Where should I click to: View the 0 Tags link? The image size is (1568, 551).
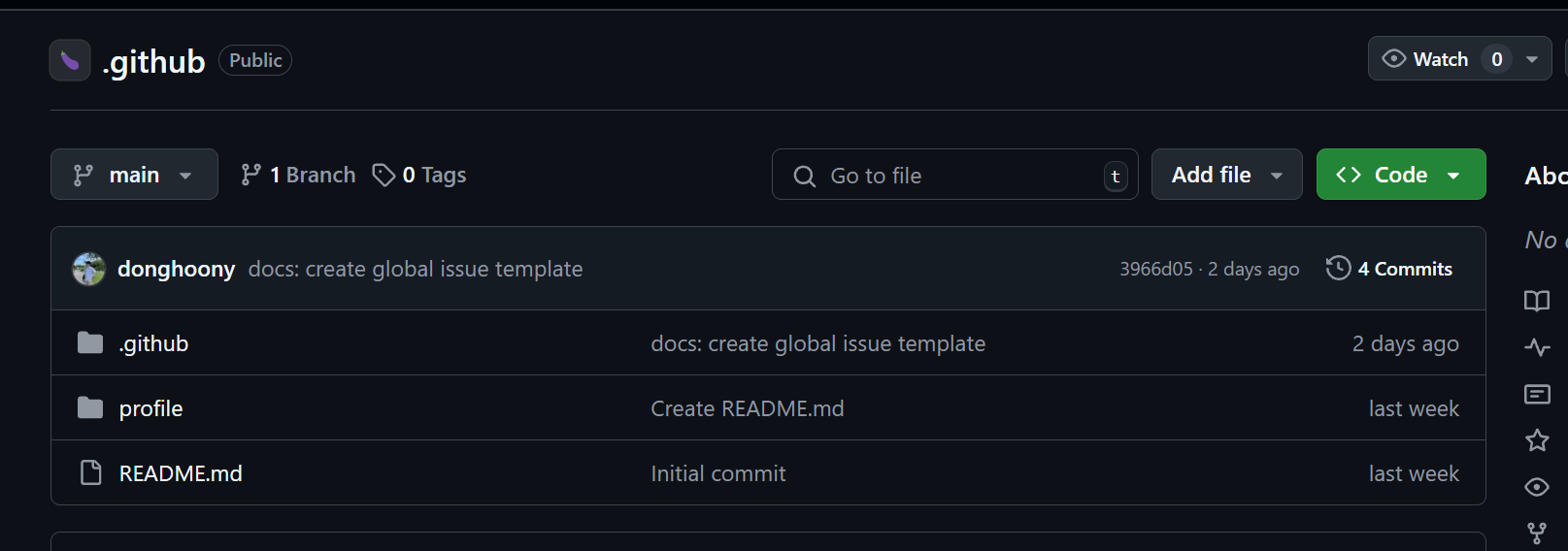[419, 175]
